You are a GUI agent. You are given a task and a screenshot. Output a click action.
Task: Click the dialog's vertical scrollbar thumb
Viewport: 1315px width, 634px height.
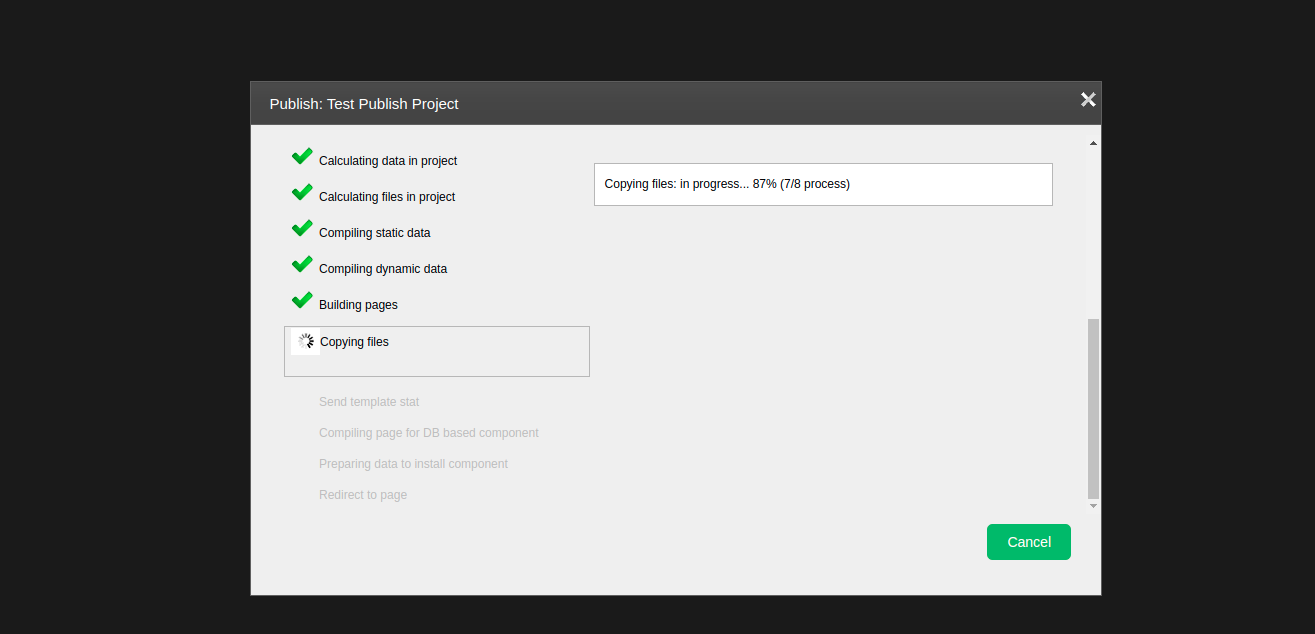[1093, 409]
